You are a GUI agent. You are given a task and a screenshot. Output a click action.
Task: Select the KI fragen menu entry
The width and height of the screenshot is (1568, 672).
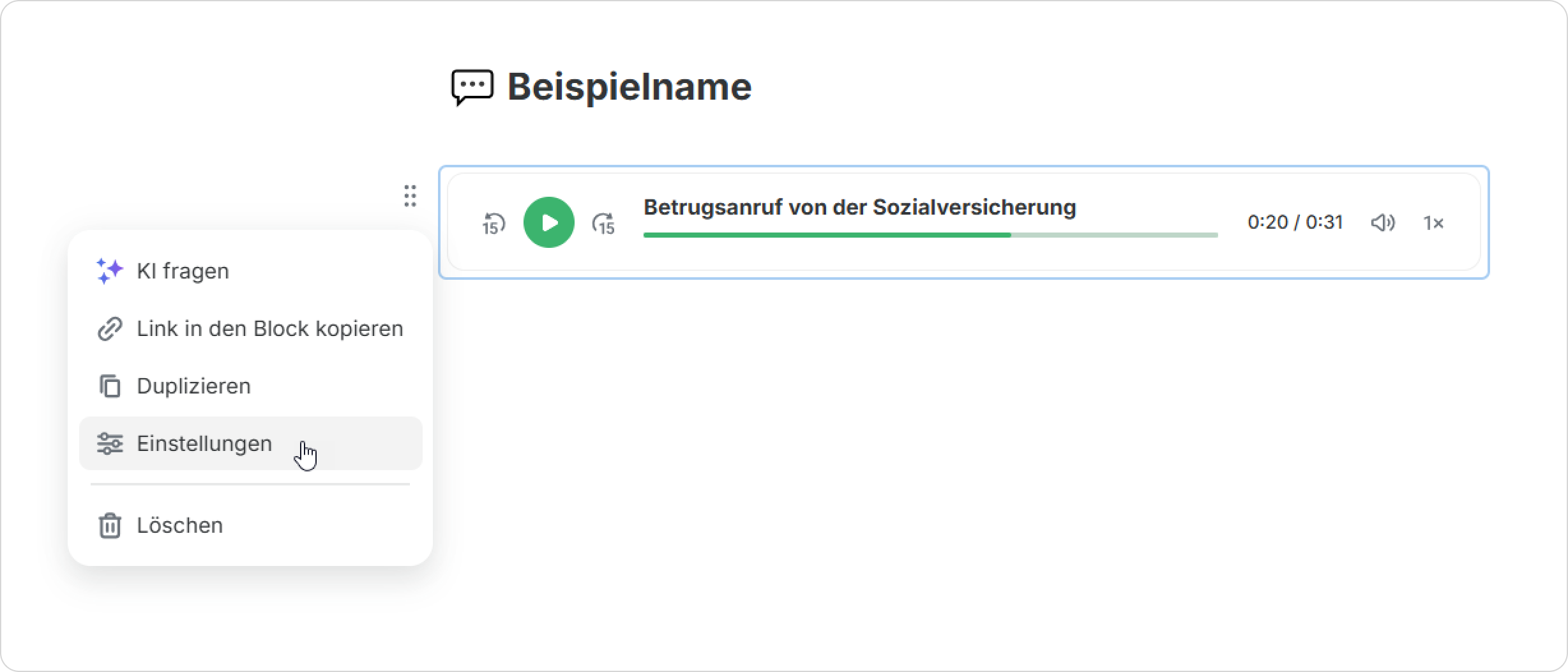tap(183, 271)
